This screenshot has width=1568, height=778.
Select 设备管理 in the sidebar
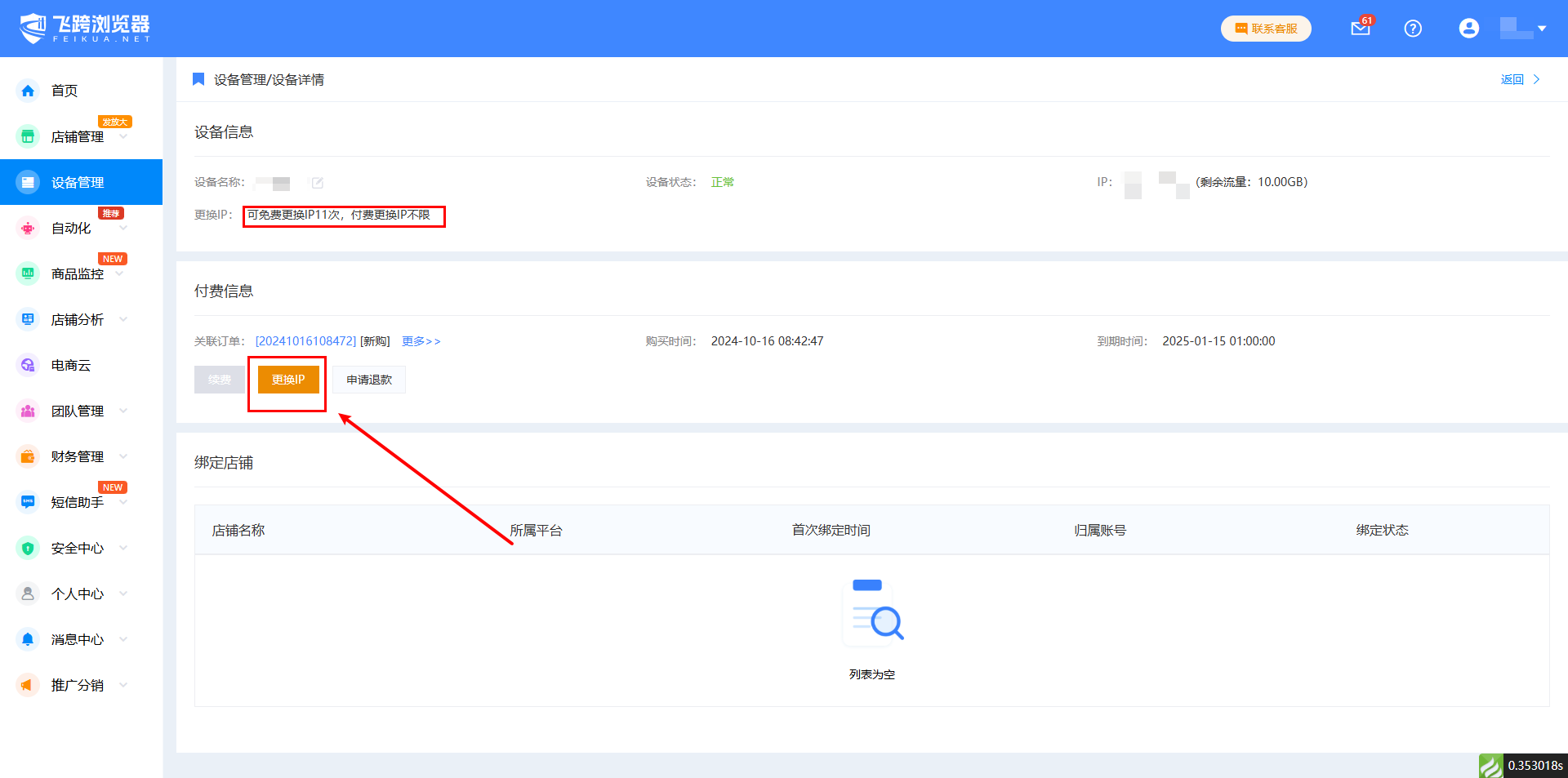click(78, 182)
